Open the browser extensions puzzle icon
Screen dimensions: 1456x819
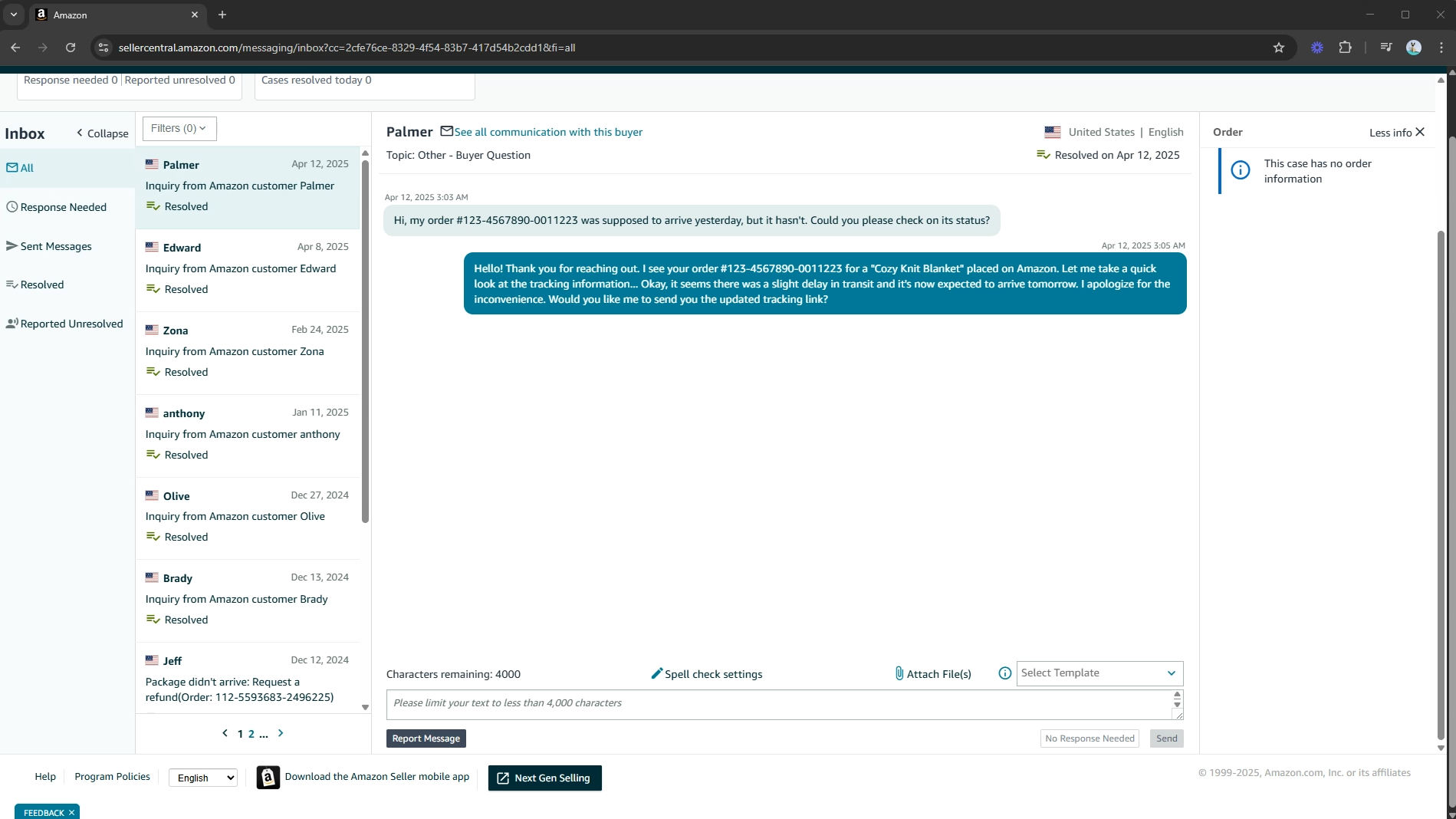coord(1345,48)
